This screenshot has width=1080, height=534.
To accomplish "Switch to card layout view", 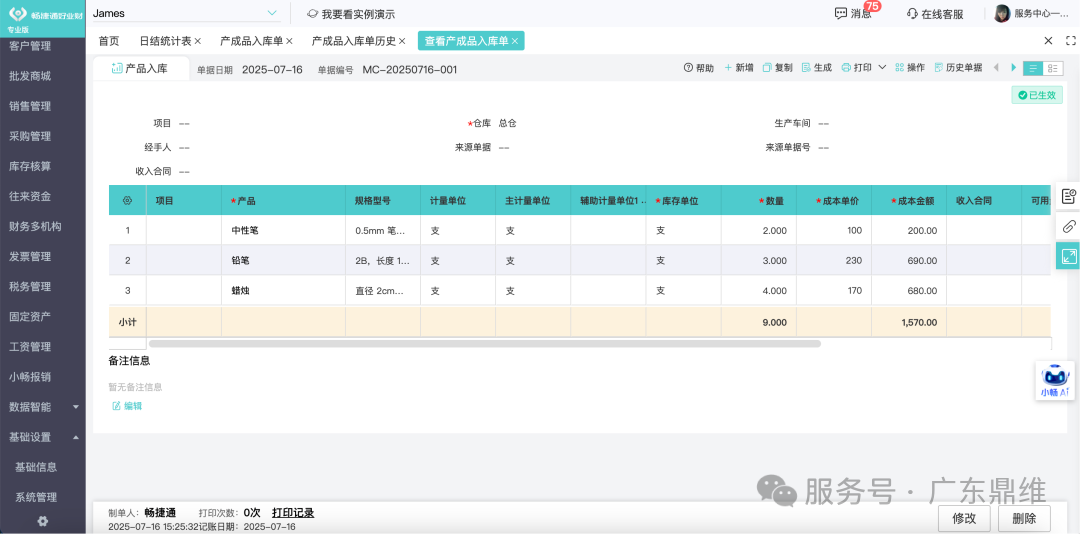I will pyautogui.click(x=1052, y=68).
